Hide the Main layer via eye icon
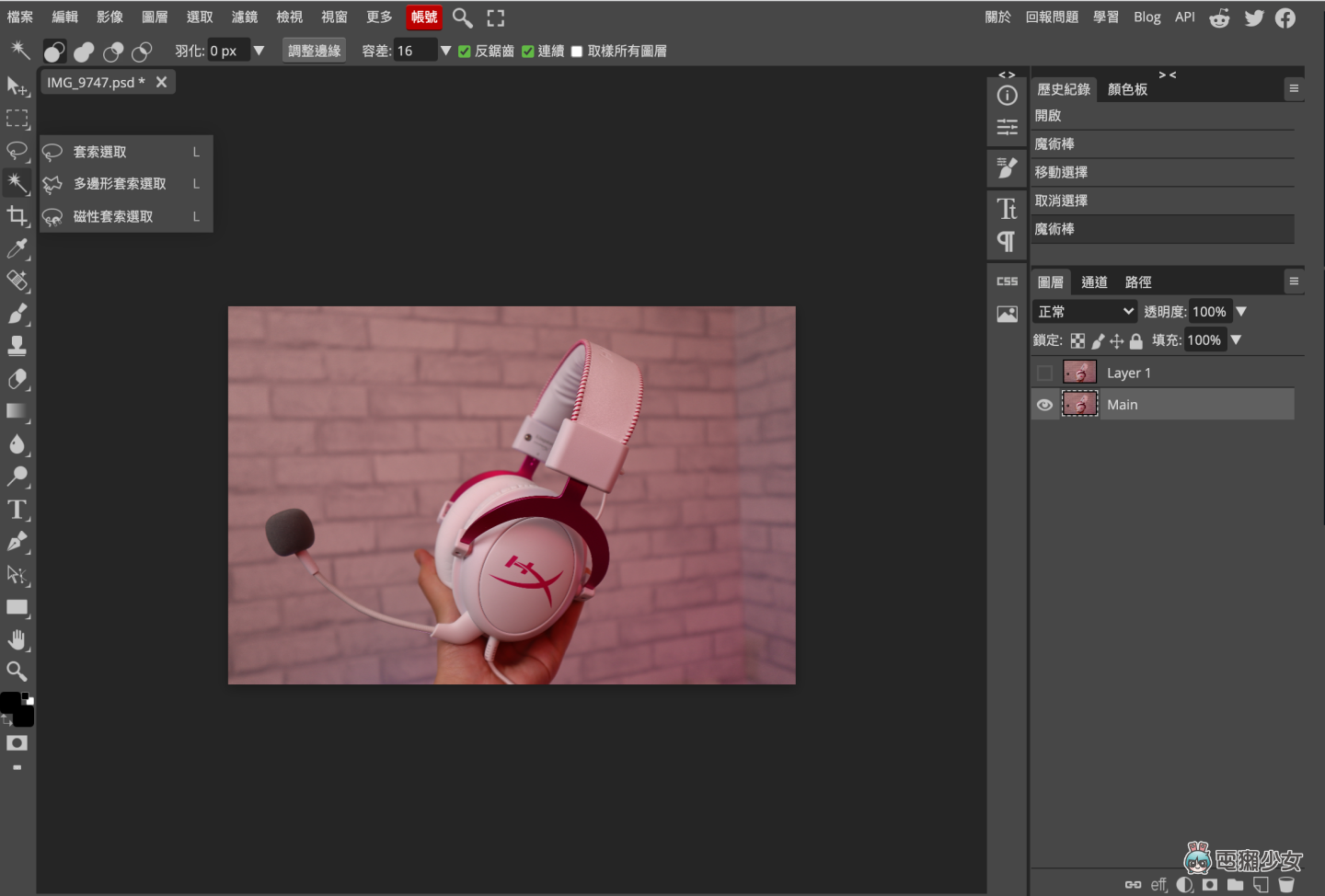The height and width of the screenshot is (896, 1325). pyautogui.click(x=1044, y=405)
